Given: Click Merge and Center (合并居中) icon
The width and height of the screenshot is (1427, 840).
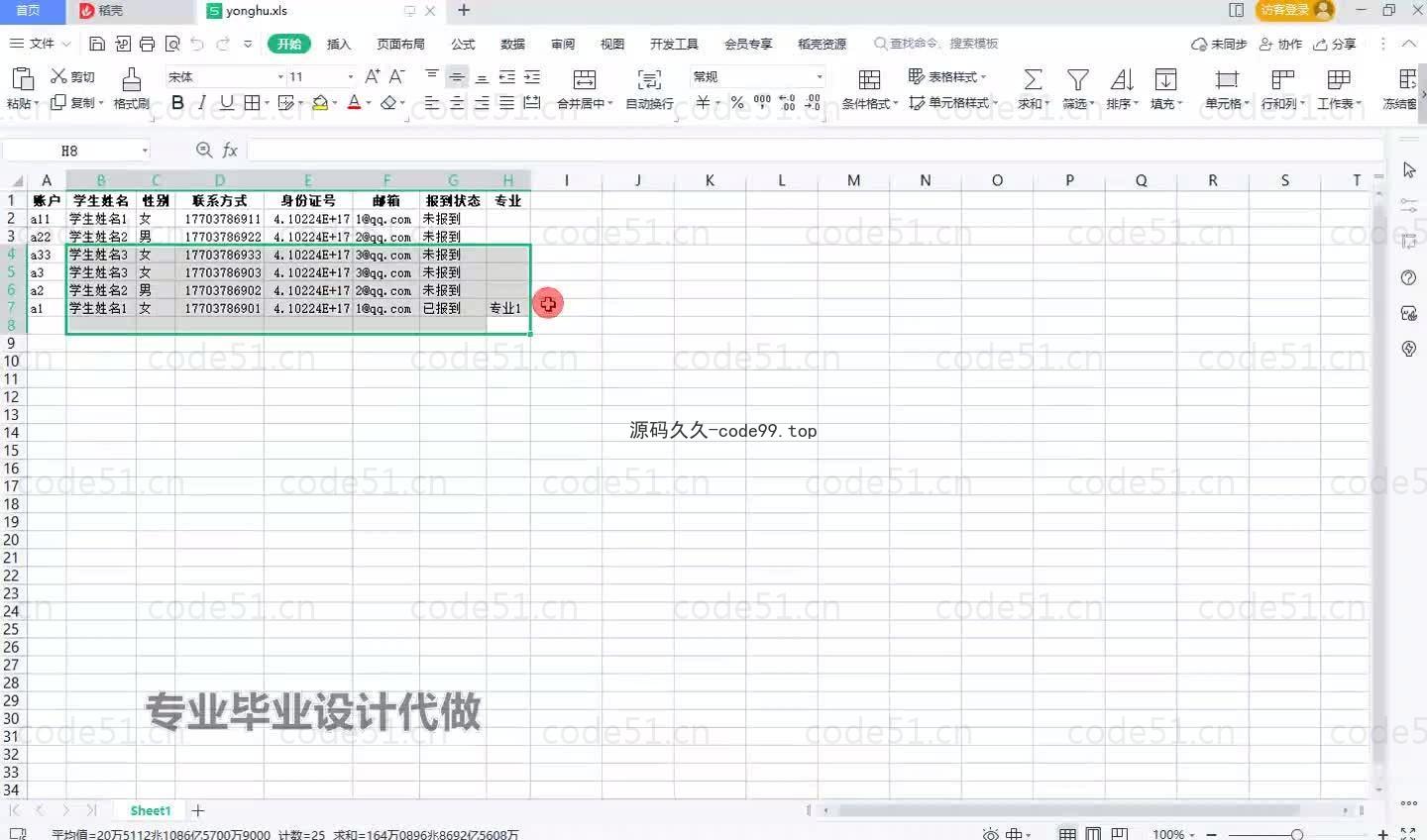Looking at the screenshot, I should pos(585,79).
